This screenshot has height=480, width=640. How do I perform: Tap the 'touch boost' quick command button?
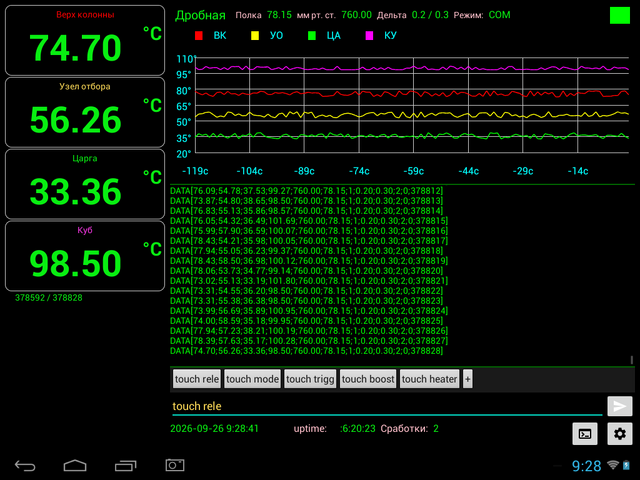click(368, 379)
